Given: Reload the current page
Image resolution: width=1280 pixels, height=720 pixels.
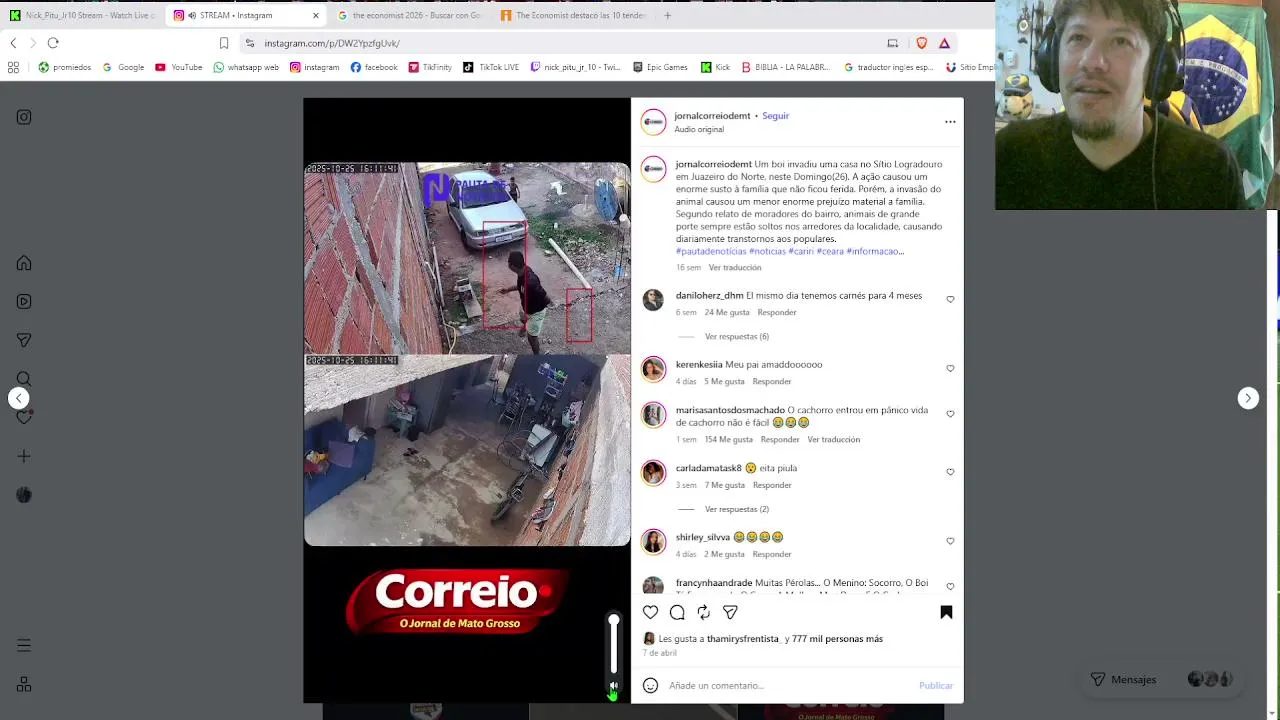Looking at the screenshot, I should 53,43.
